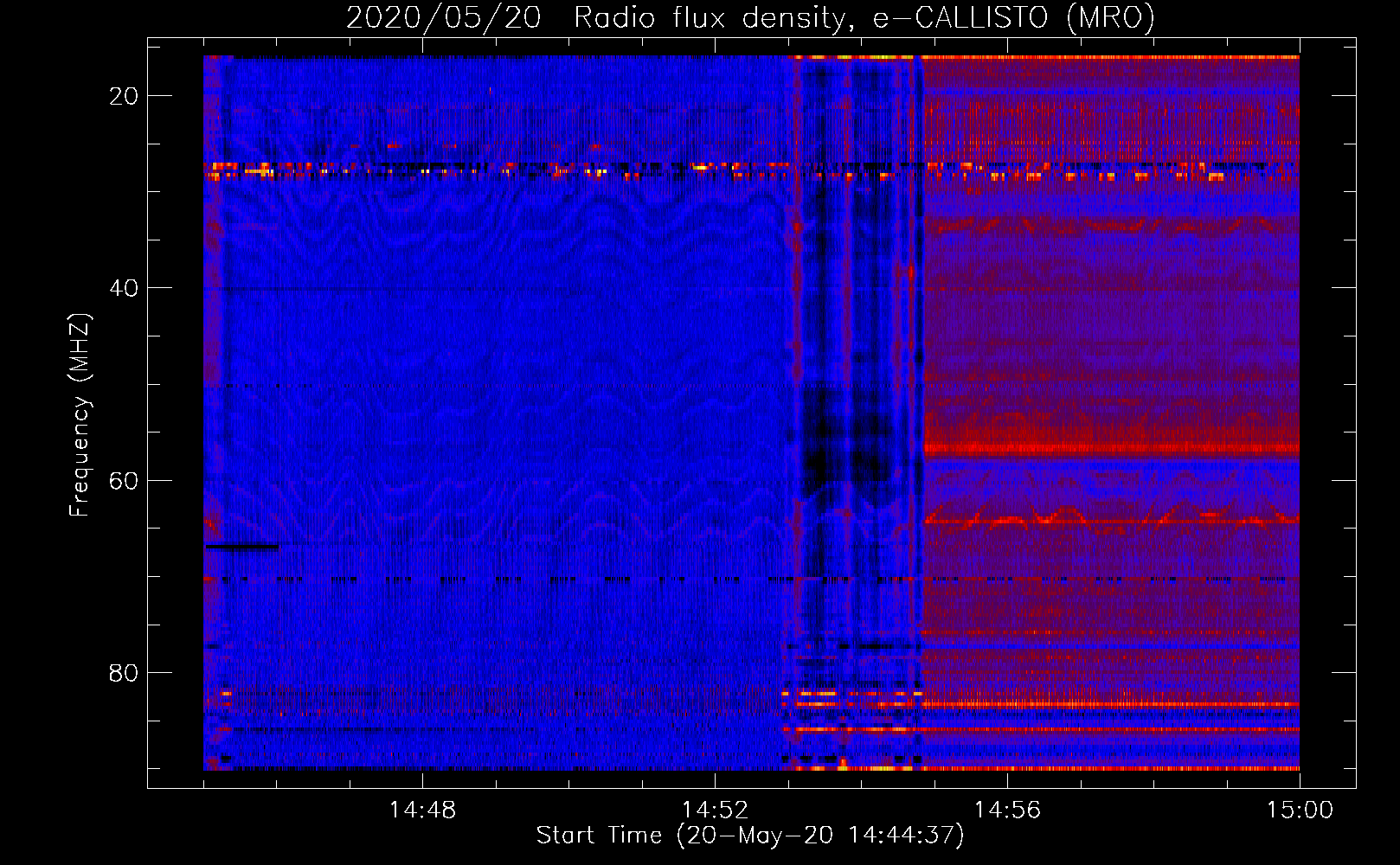Click the '14:48' time tick label
Image resolution: width=1400 pixels, height=865 pixels.
[422, 811]
